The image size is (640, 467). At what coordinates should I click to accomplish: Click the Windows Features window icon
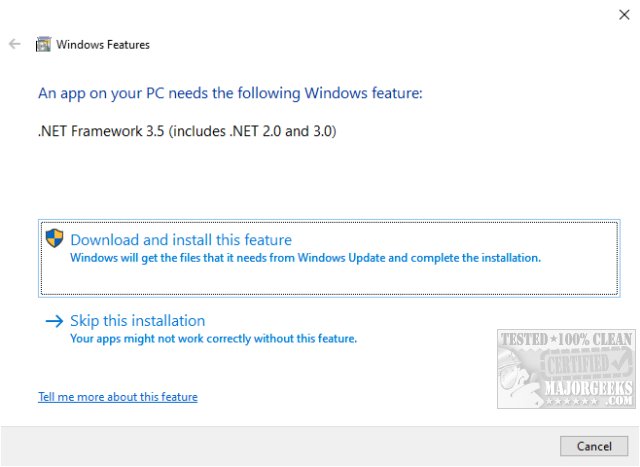(x=43, y=44)
